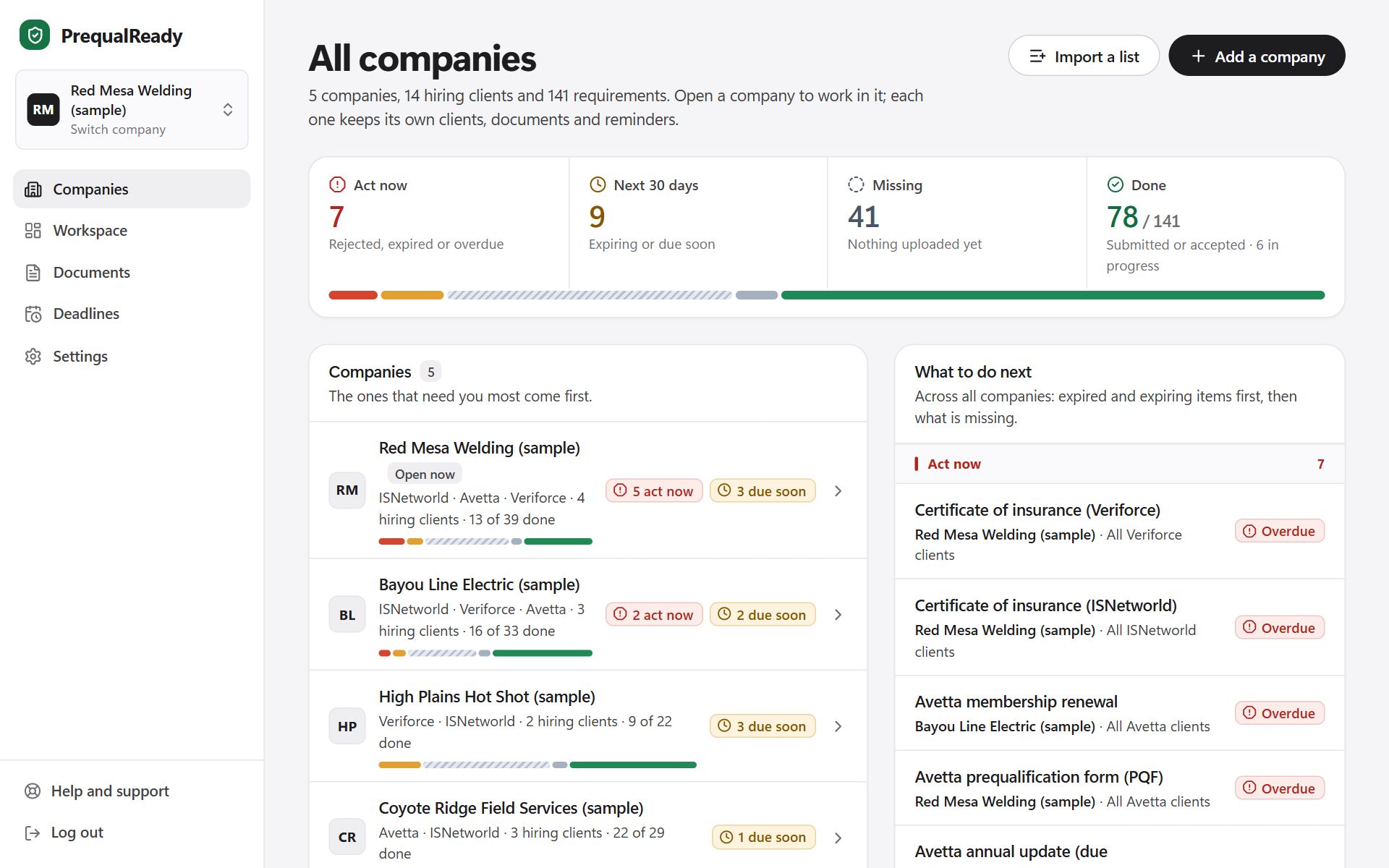Expand Bayou Line Electric row chevron
The width and height of the screenshot is (1389, 868).
(838, 615)
